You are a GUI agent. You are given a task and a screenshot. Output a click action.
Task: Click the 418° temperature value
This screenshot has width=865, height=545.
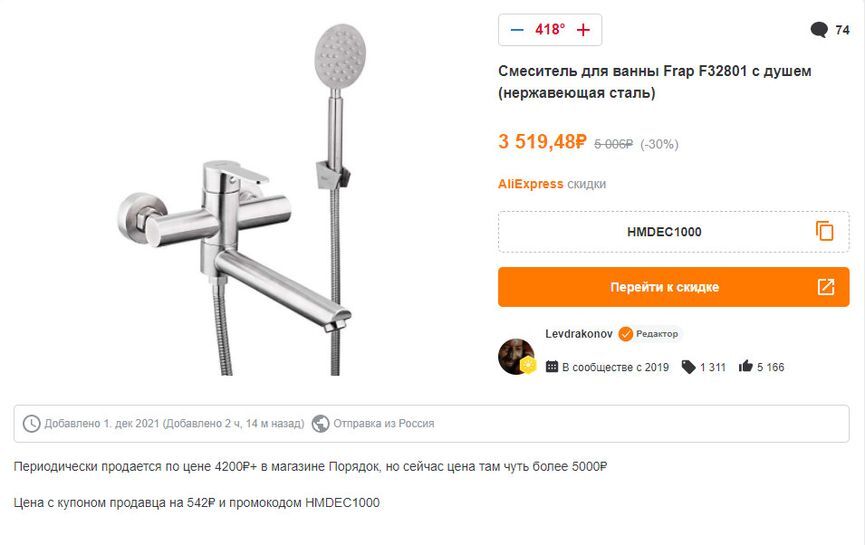click(550, 30)
